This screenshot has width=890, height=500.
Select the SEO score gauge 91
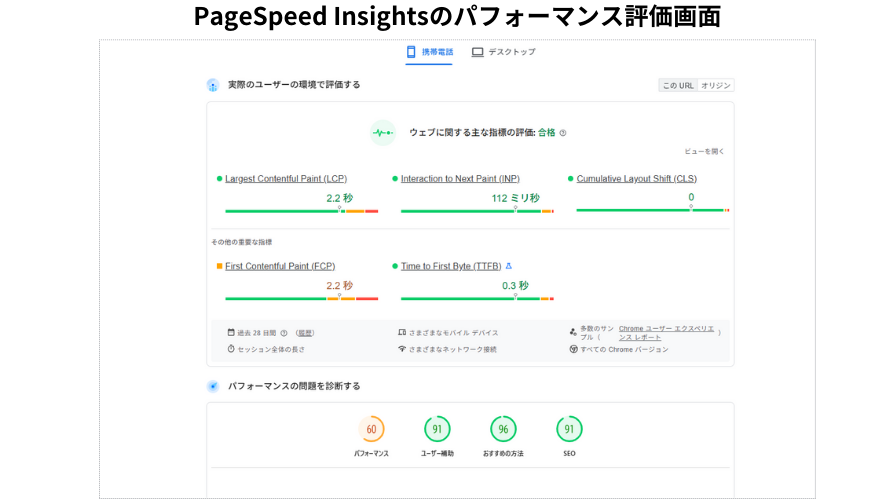pyautogui.click(x=569, y=430)
